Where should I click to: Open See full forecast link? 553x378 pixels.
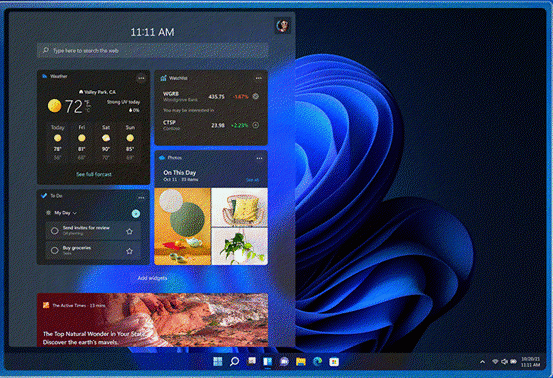coord(94,174)
